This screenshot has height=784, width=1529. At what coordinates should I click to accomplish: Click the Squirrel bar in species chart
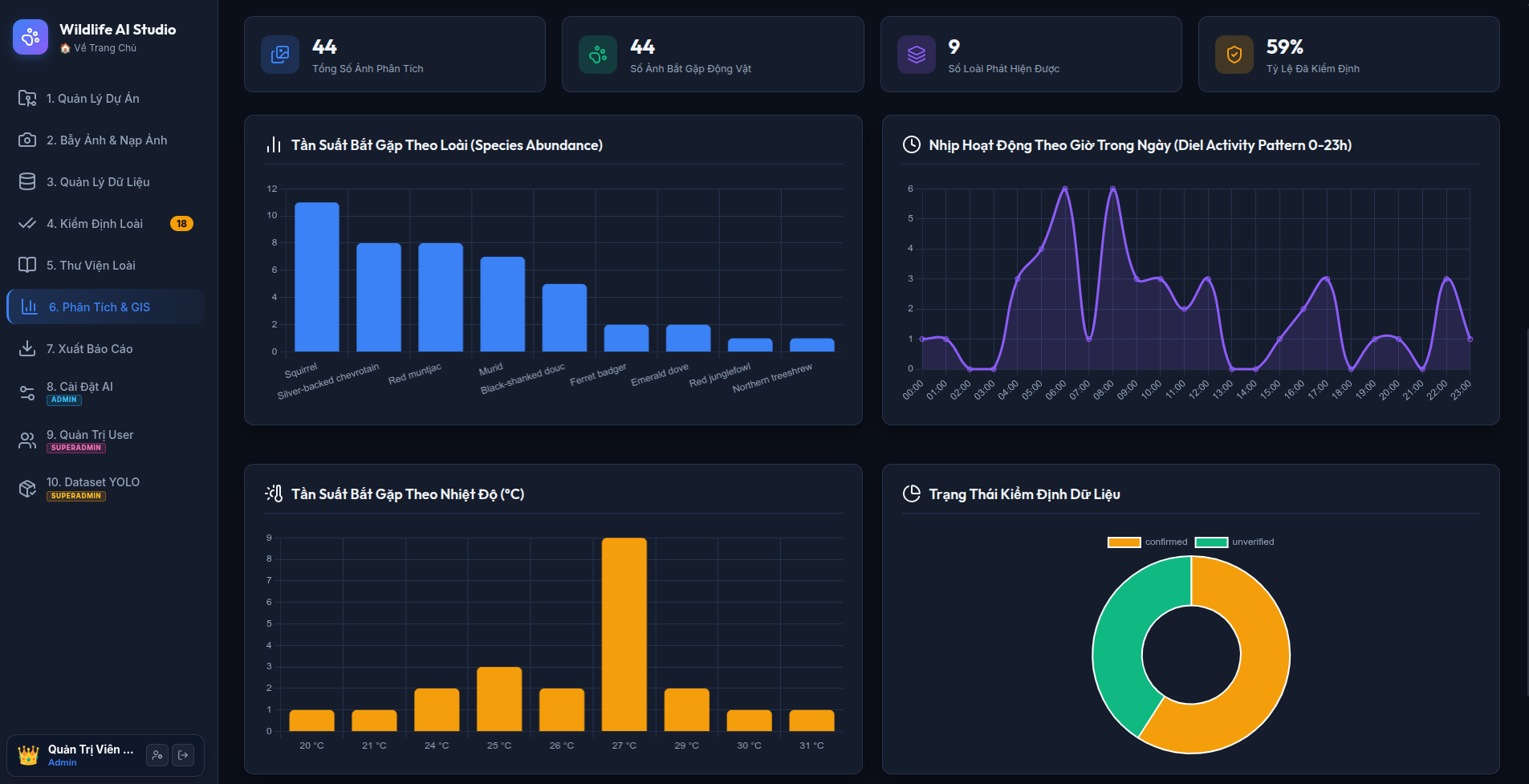point(317,277)
